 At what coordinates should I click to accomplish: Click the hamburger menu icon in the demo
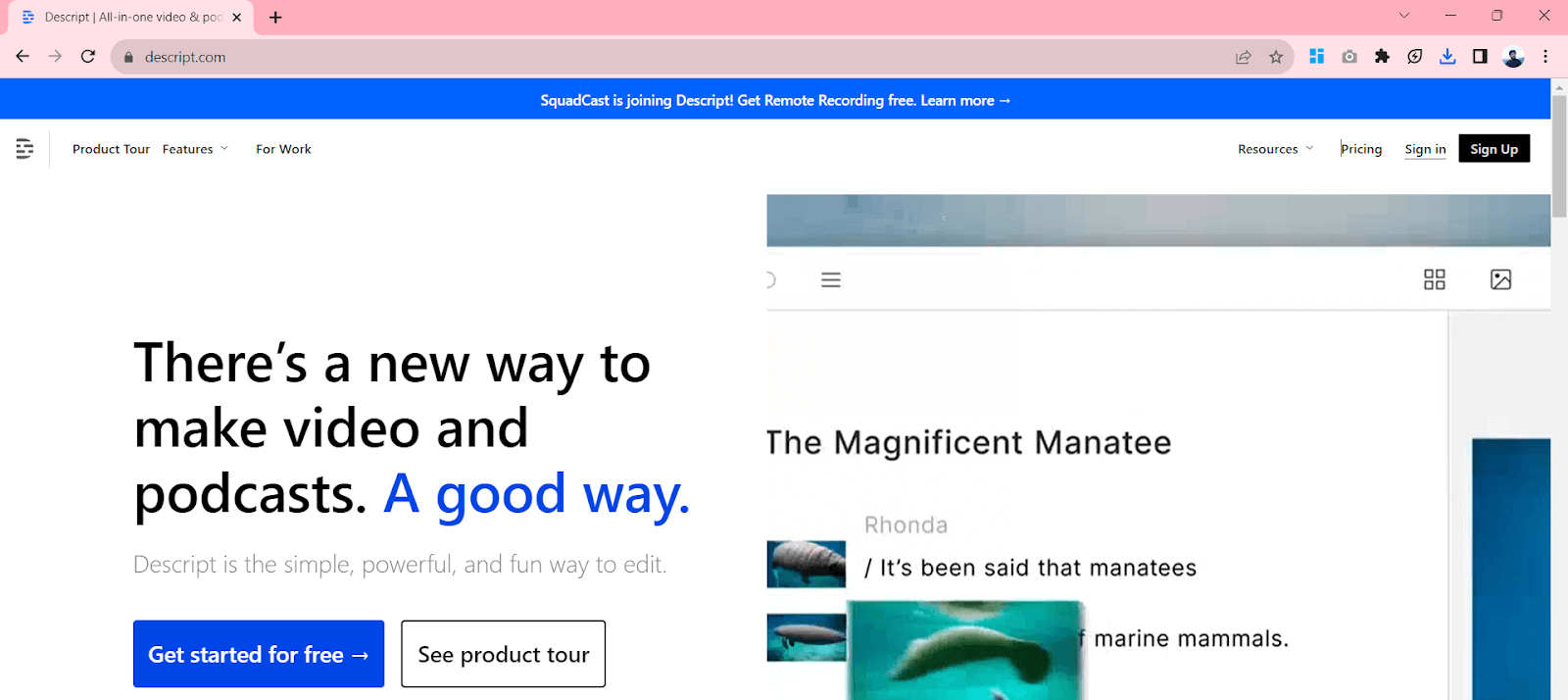click(x=831, y=279)
